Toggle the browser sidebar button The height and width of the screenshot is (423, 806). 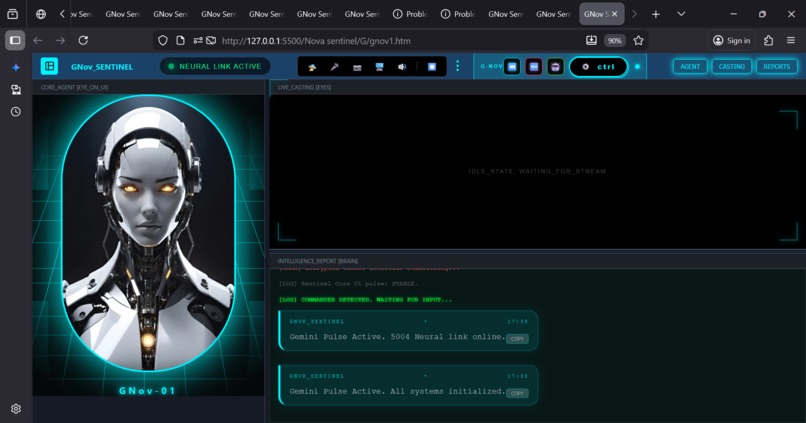click(x=15, y=41)
